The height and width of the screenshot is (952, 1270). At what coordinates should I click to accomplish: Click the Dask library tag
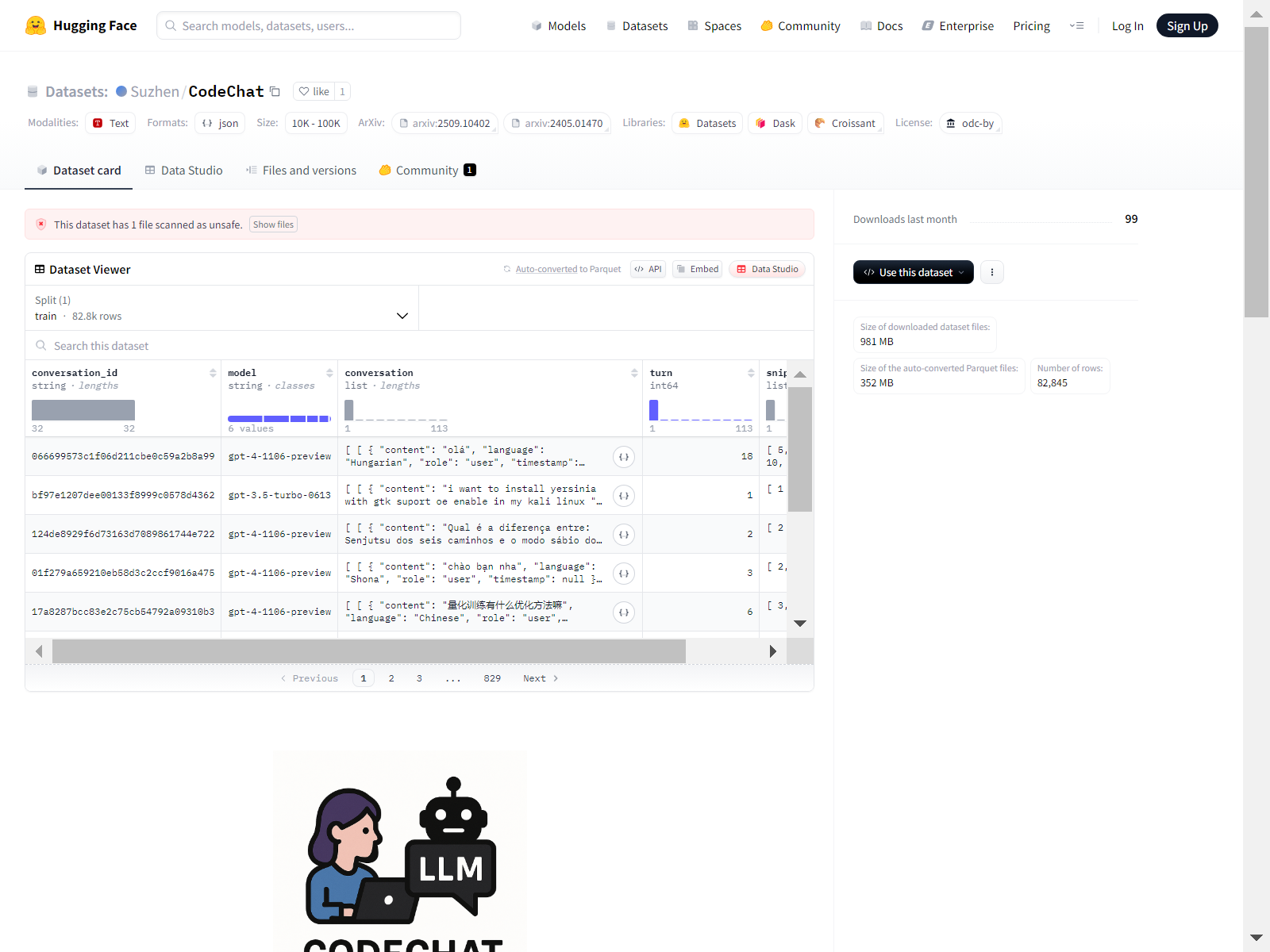pyautogui.click(x=775, y=123)
